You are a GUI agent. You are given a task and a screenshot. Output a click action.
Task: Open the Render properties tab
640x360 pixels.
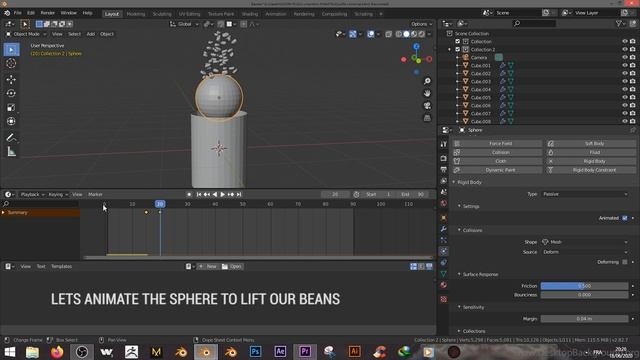(444, 158)
